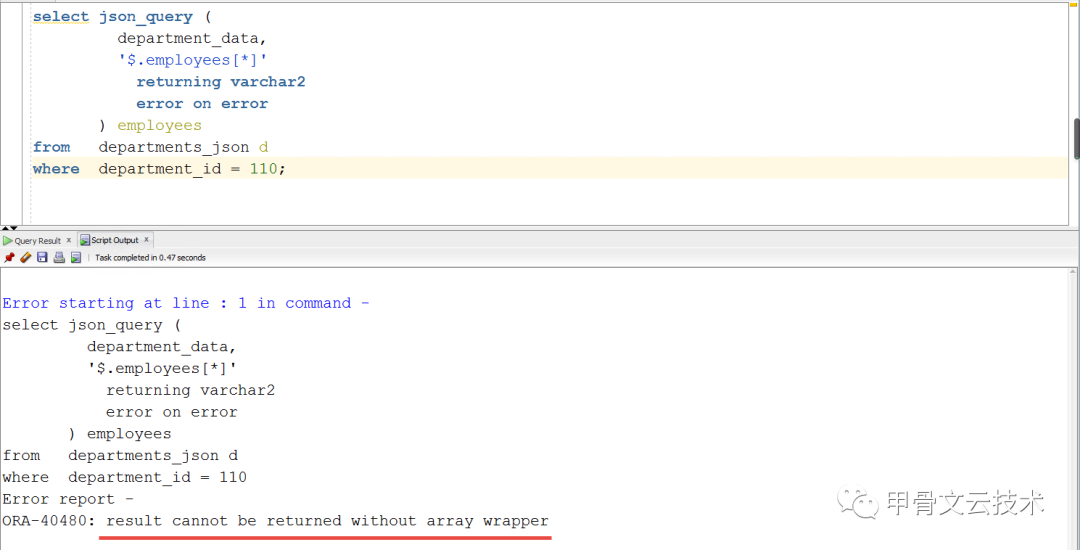Expand editor using the down splitter arrow

12,228
